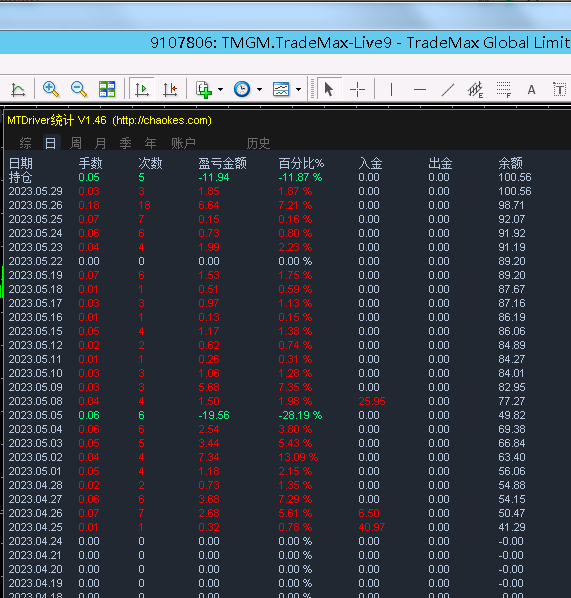Screen dimensions: 571x598
Task: Draw a vertical line with the toolbar tool
Action: (391, 90)
